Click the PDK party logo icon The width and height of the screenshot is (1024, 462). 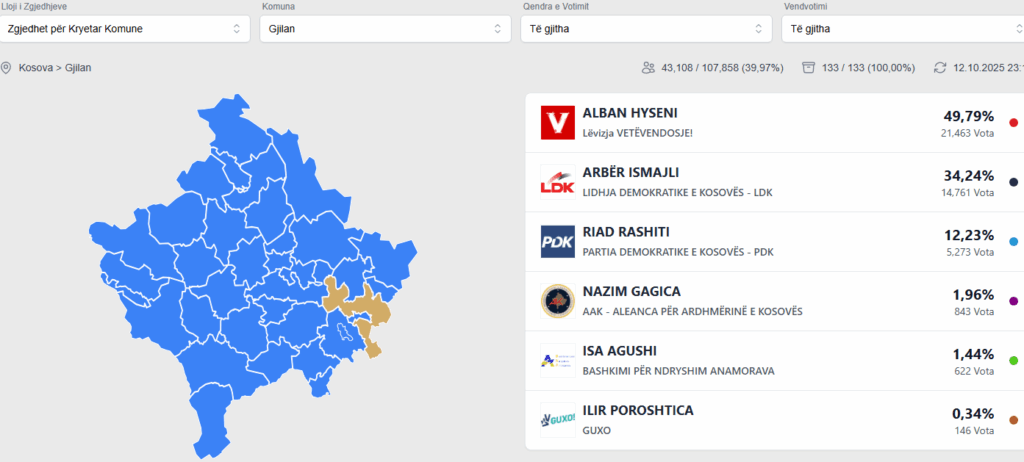[557, 242]
